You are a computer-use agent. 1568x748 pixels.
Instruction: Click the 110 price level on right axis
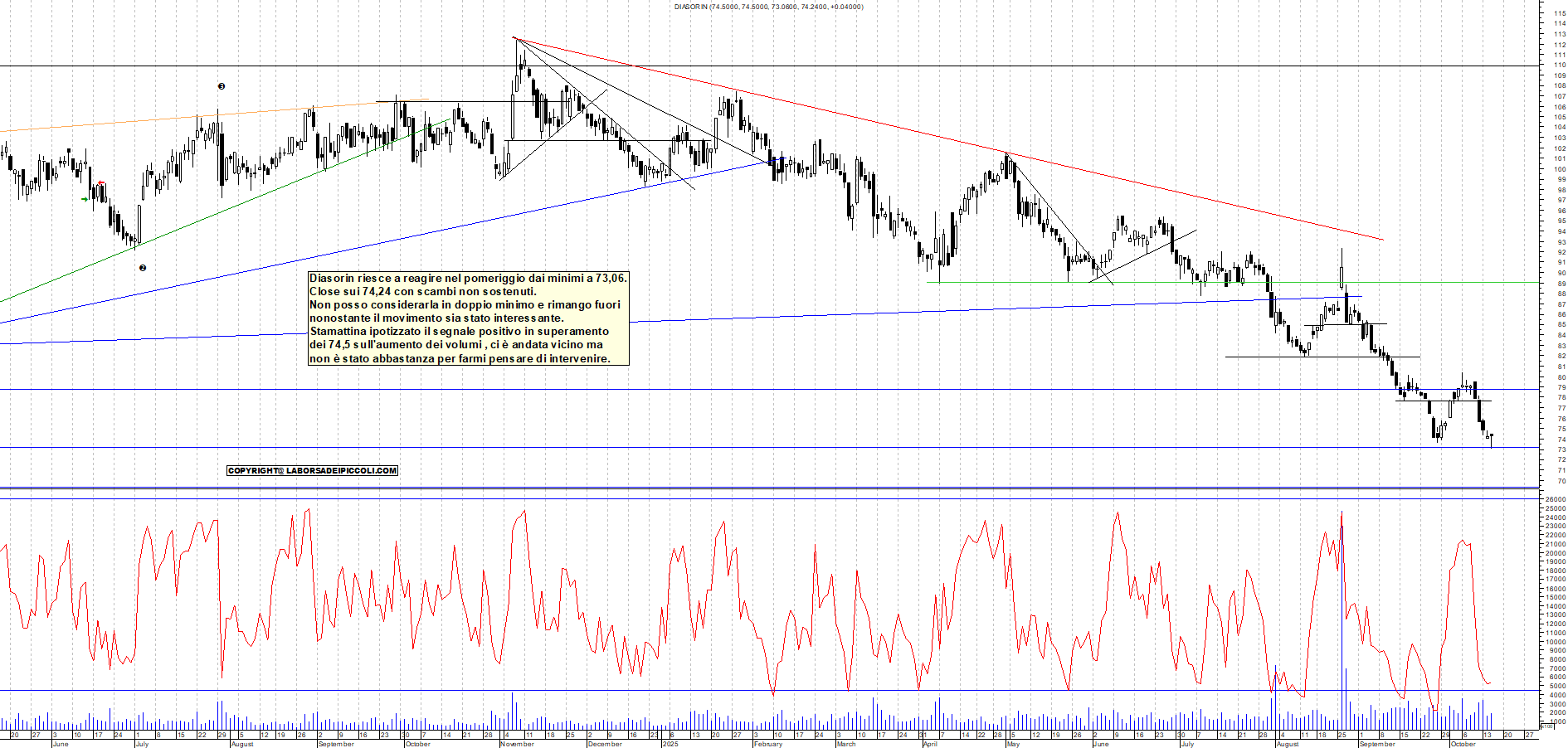coord(1560,66)
